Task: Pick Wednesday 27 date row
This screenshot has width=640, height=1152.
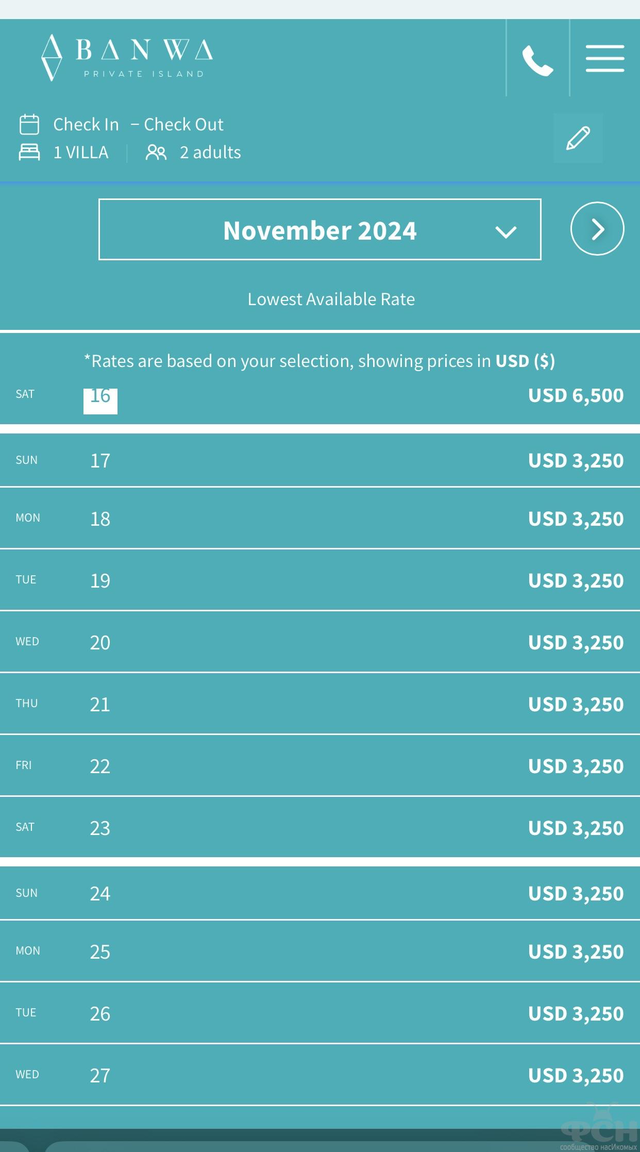Action: click(320, 1074)
